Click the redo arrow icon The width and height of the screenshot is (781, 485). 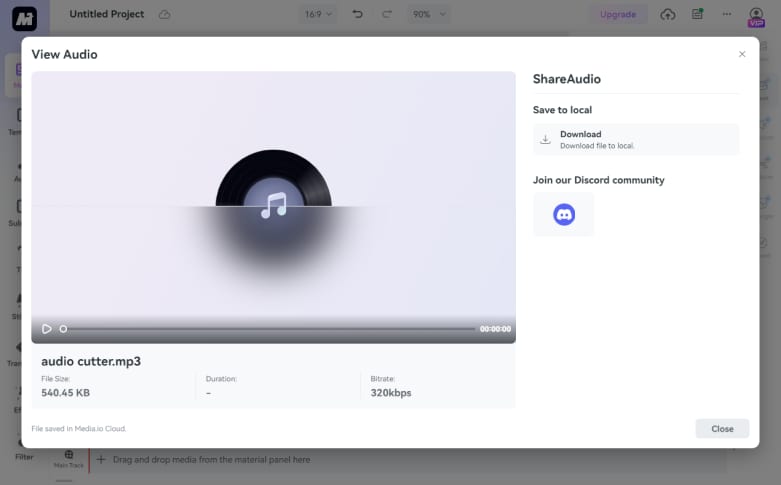point(387,14)
